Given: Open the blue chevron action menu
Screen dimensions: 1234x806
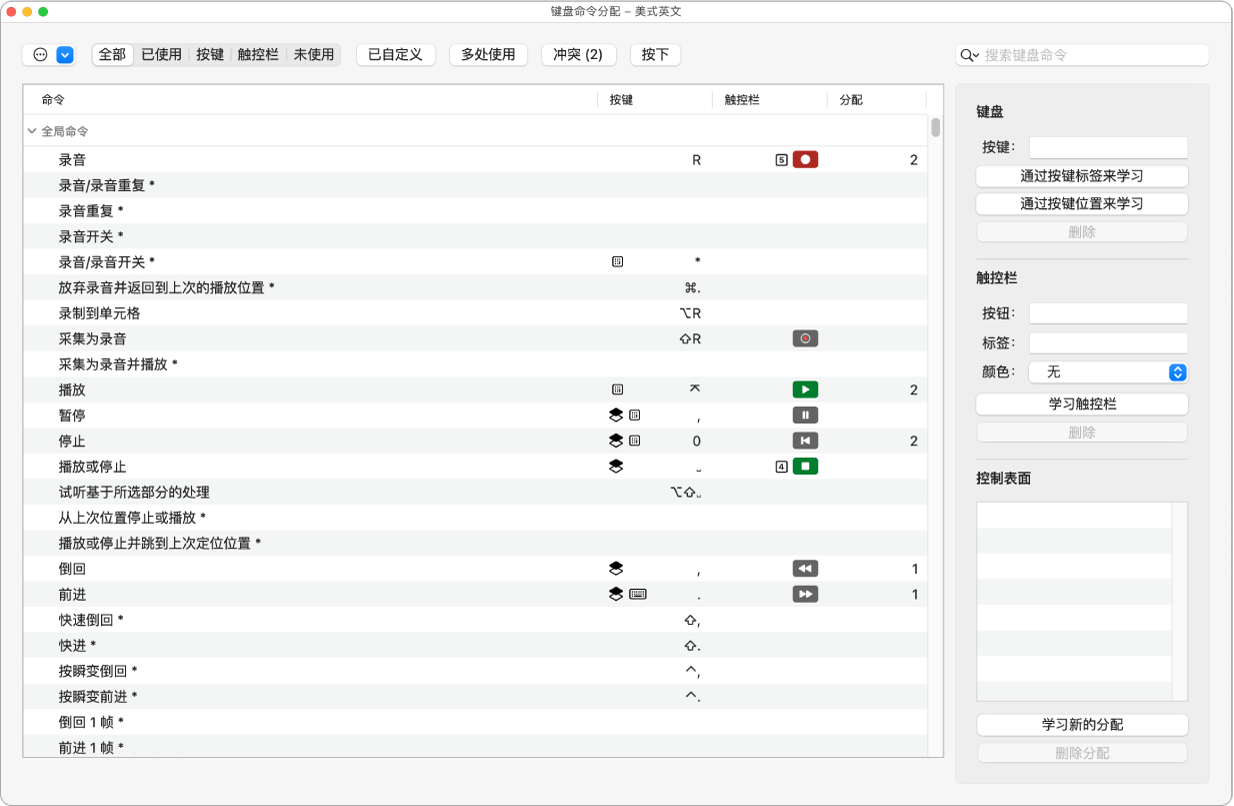Looking at the screenshot, I should point(66,55).
